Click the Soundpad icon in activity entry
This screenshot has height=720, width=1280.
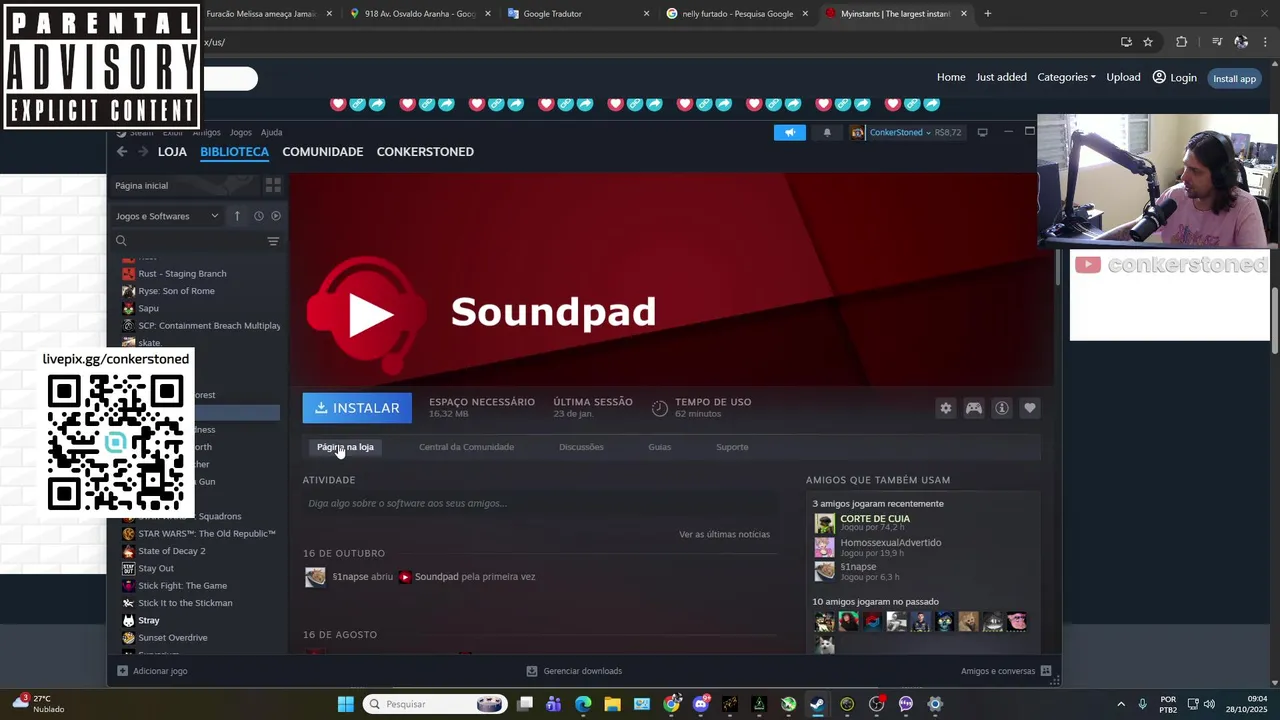404,577
